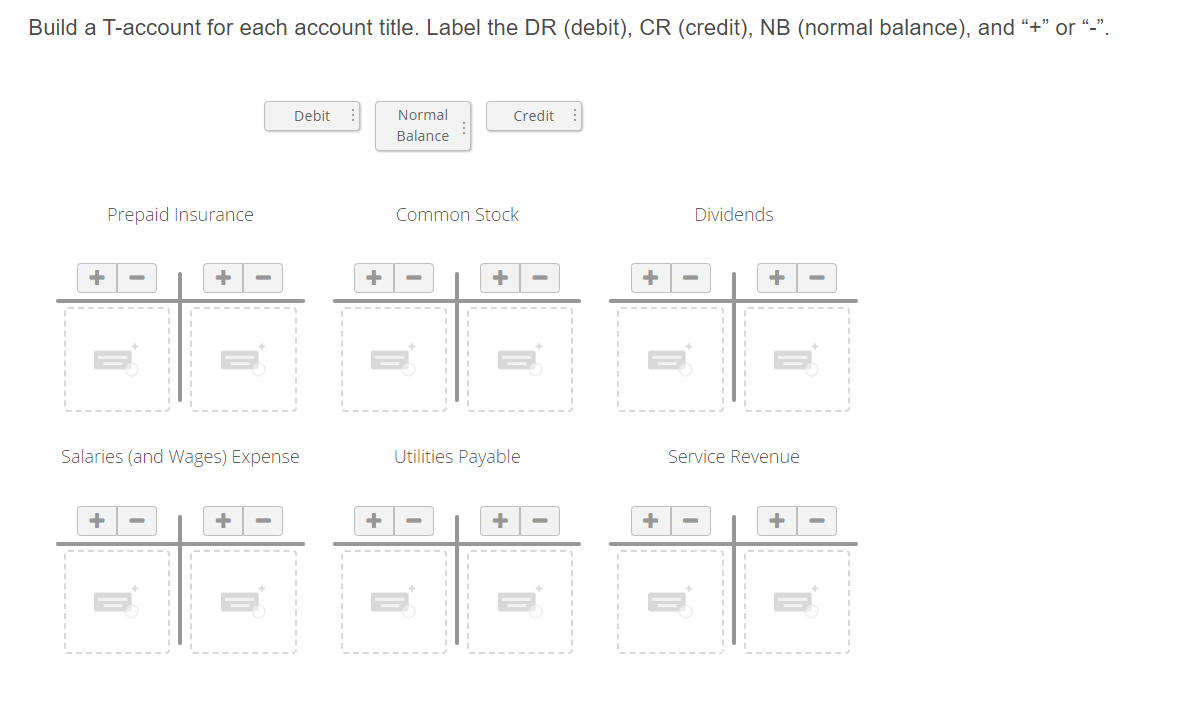Click the plus sign on Utilities Payable right side
The image size is (1201, 723).
pos(500,520)
